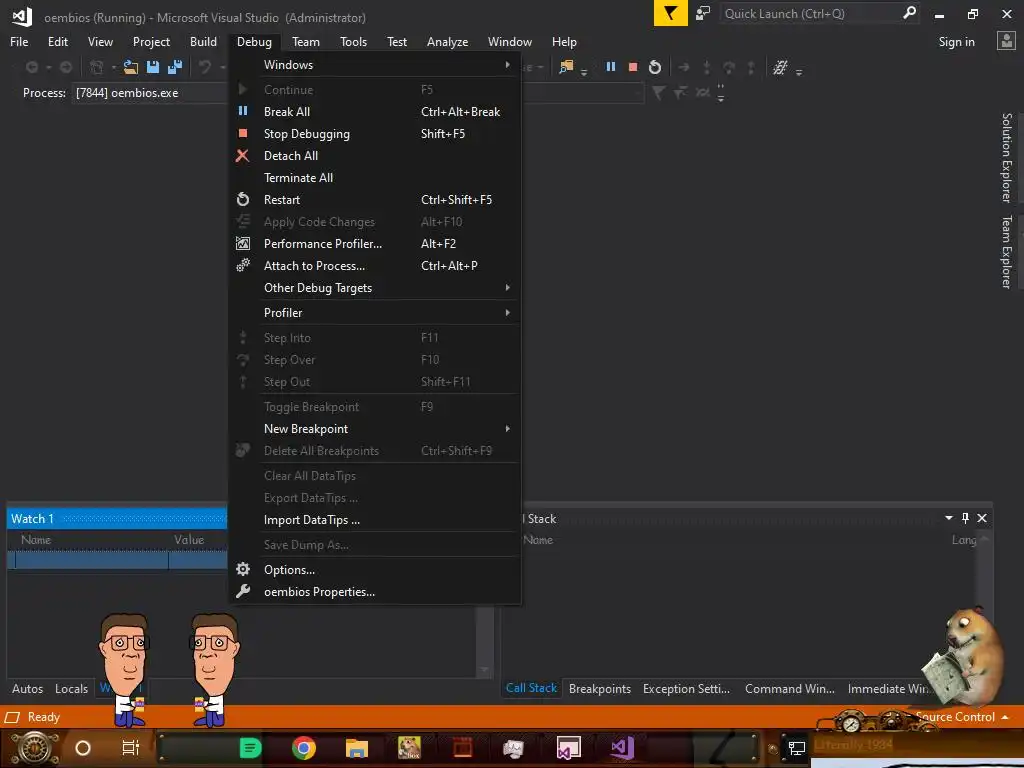Open the Project menu
1024x768 pixels.
tap(152, 42)
